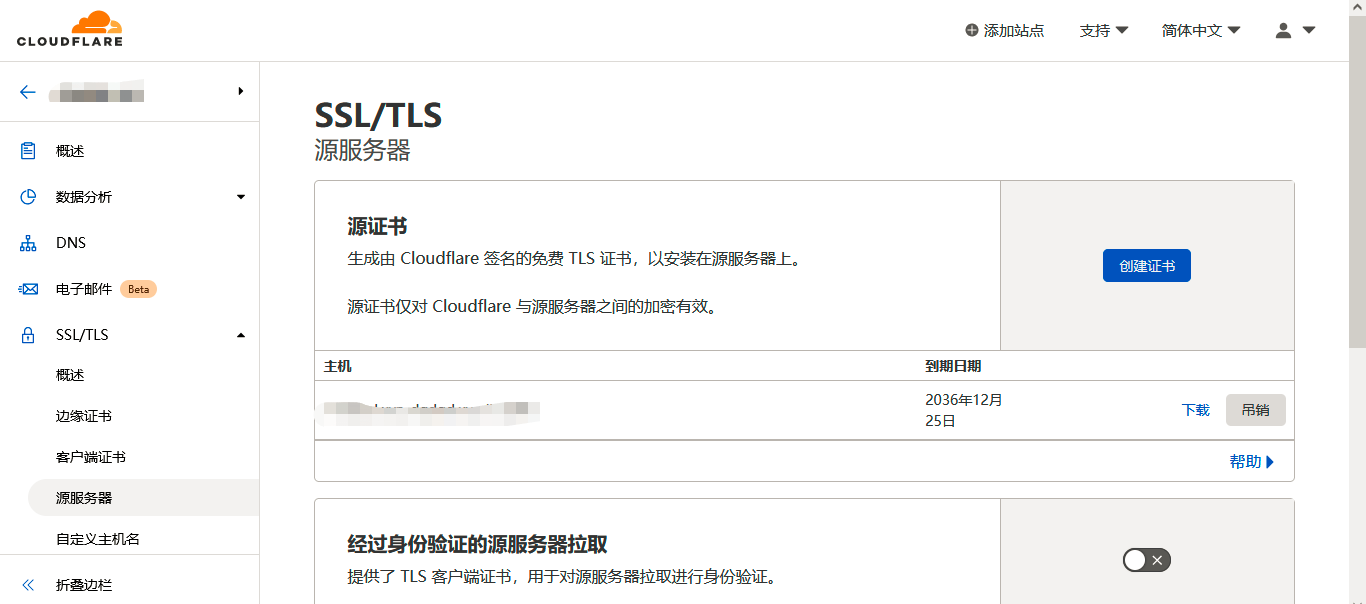Expand the account menu caret
This screenshot has height=604, width=1366.
[x=1309, y=30]
